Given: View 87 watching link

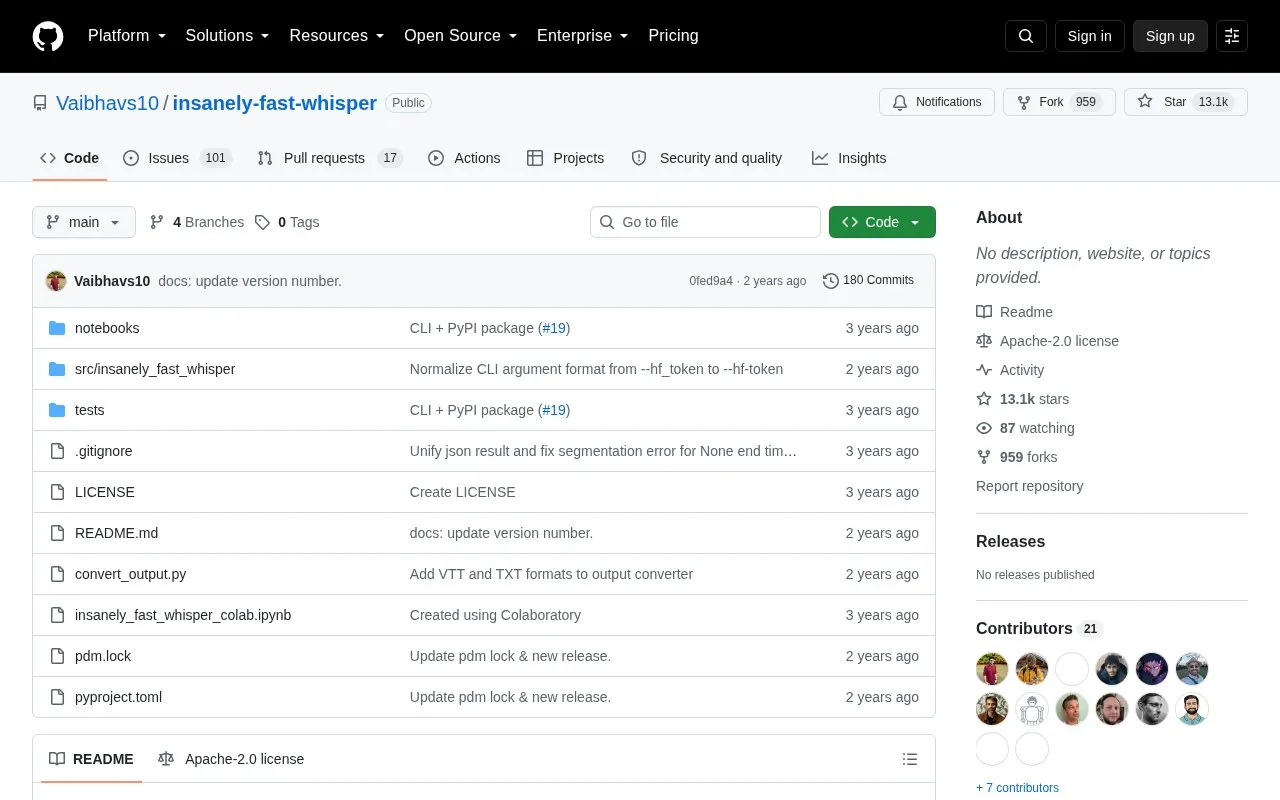Looking at the screenshot, I should click(x=1026, y=428).
